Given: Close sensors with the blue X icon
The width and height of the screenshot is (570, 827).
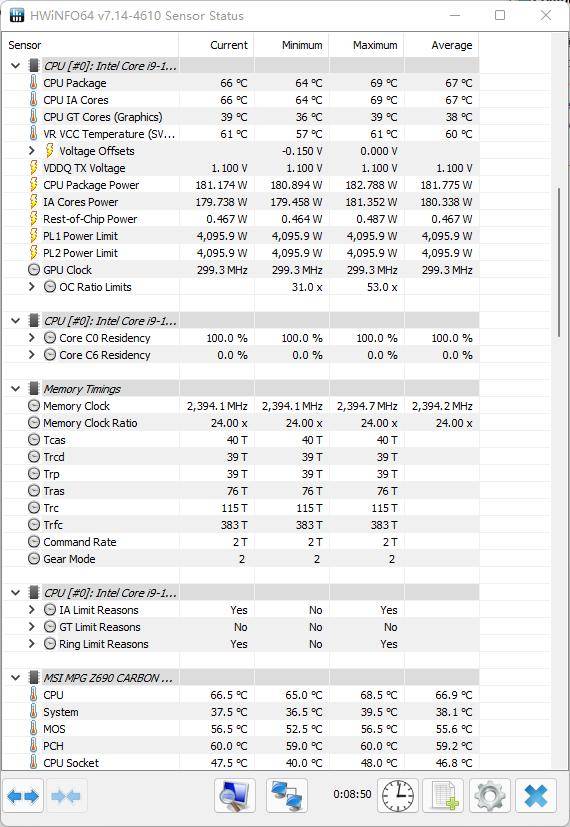Looking at the screenshot, I should (536, 795).
